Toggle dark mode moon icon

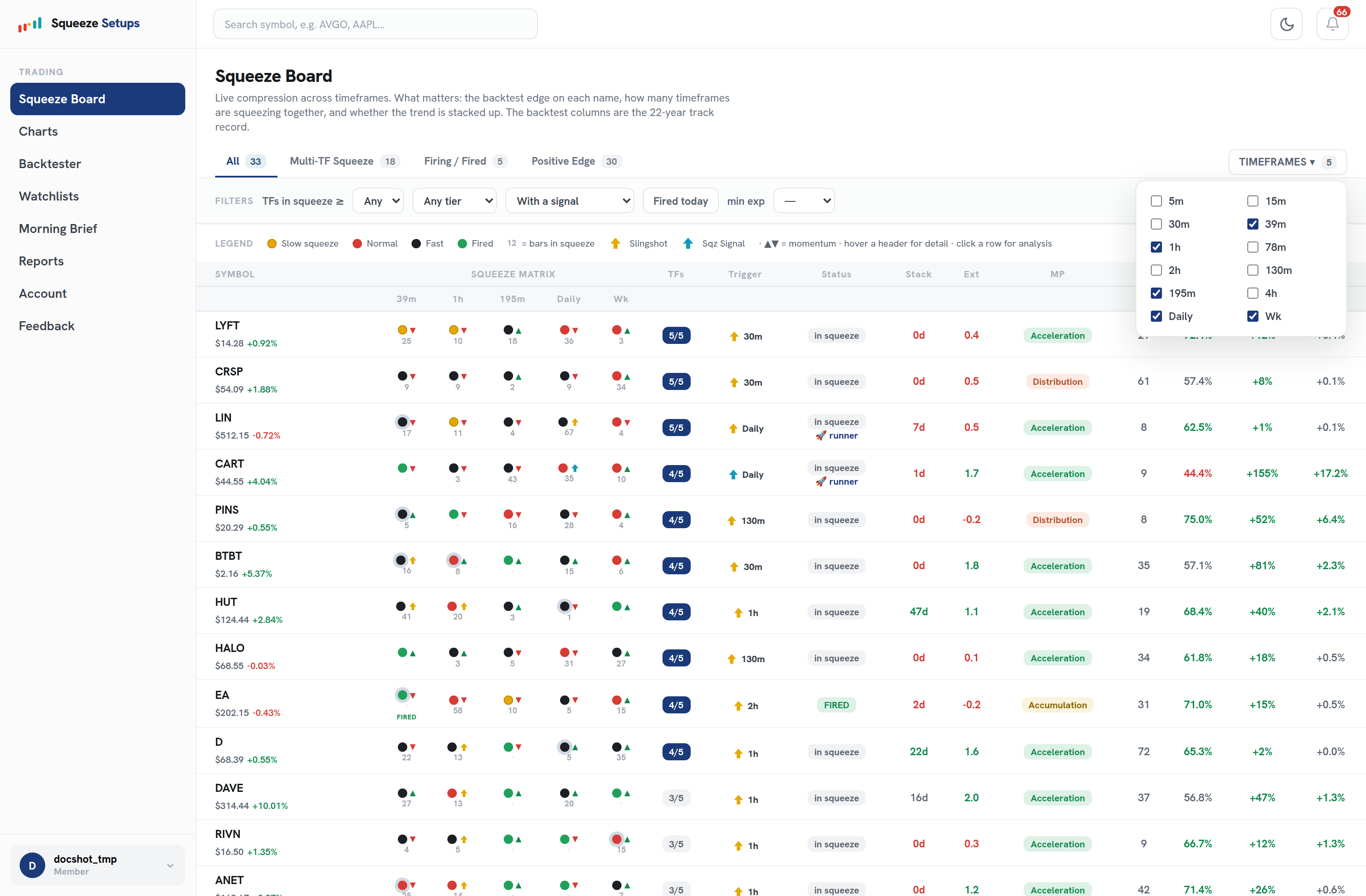tap(1286, 24)
